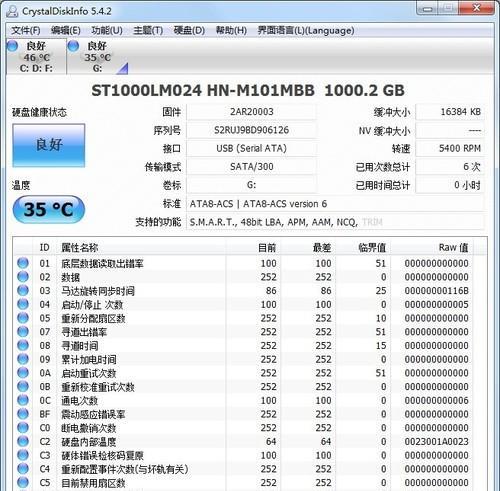Click status icon for attribute C0 断电撤销次数

point(23,427)
